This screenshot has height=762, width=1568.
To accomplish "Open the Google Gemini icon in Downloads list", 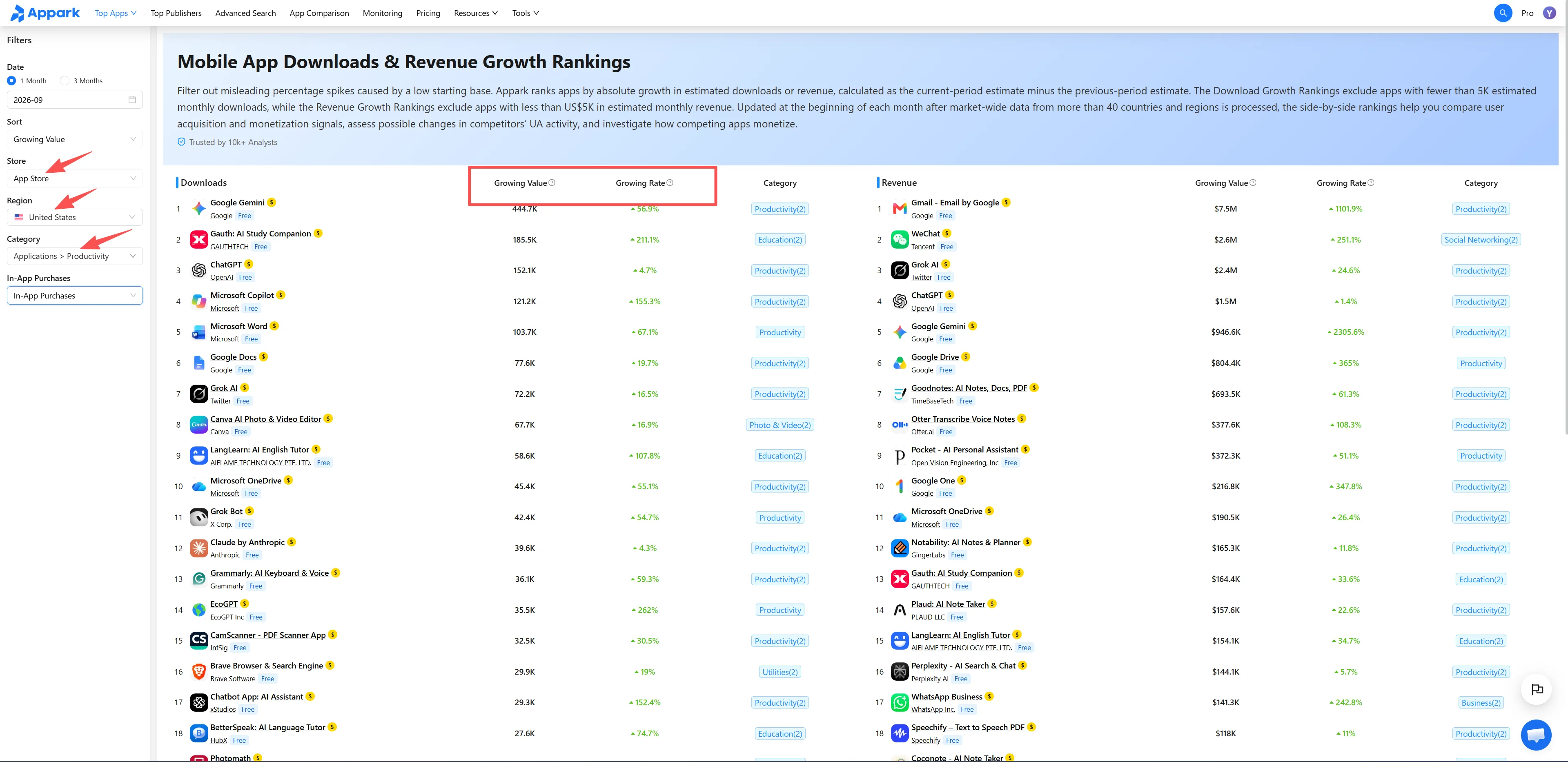I will click(199, 209).
